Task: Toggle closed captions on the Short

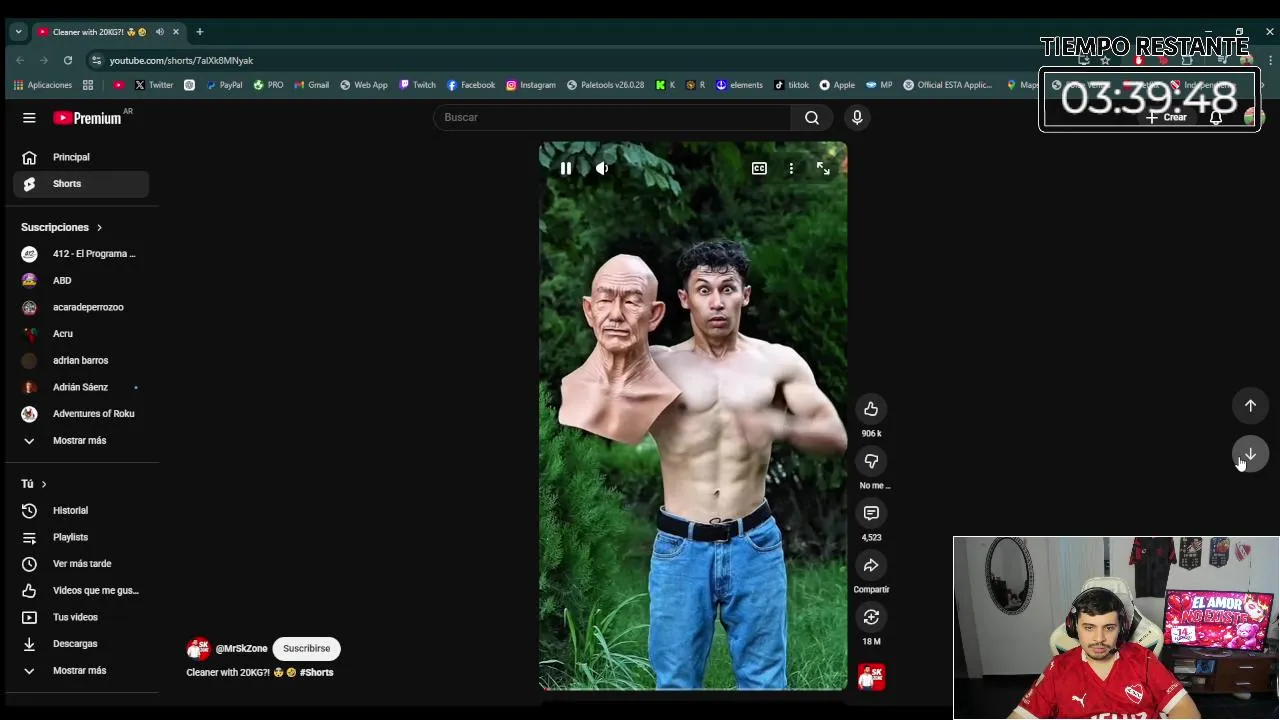Action: pos(759,169)
